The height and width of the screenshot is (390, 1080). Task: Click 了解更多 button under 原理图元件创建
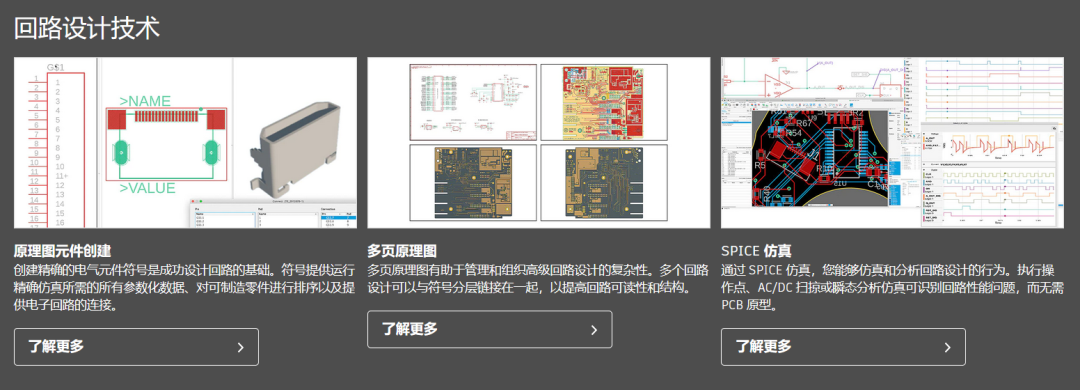click(136, 347)
